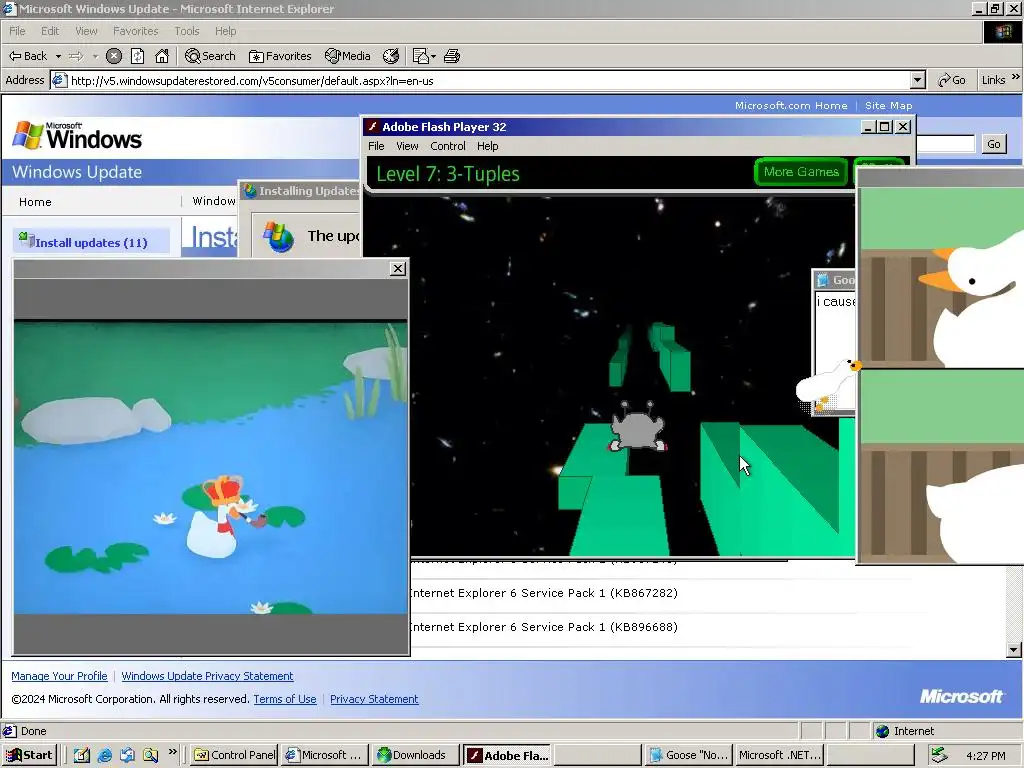Click the Internet zone globe in status bar
The image size is (1024, 768).
882,731
